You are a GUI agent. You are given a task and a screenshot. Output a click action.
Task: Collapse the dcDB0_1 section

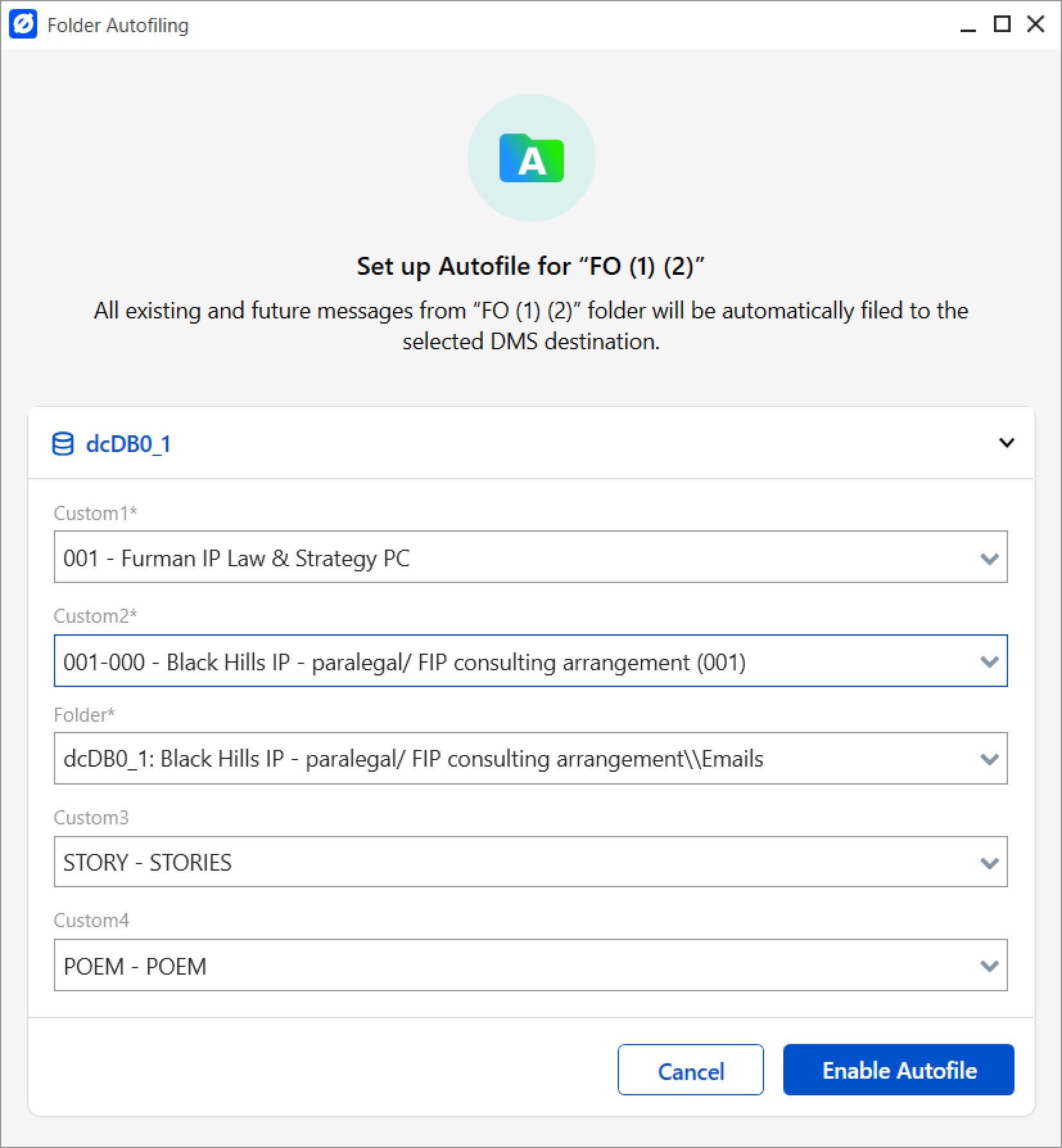[x=1007, y=442]
